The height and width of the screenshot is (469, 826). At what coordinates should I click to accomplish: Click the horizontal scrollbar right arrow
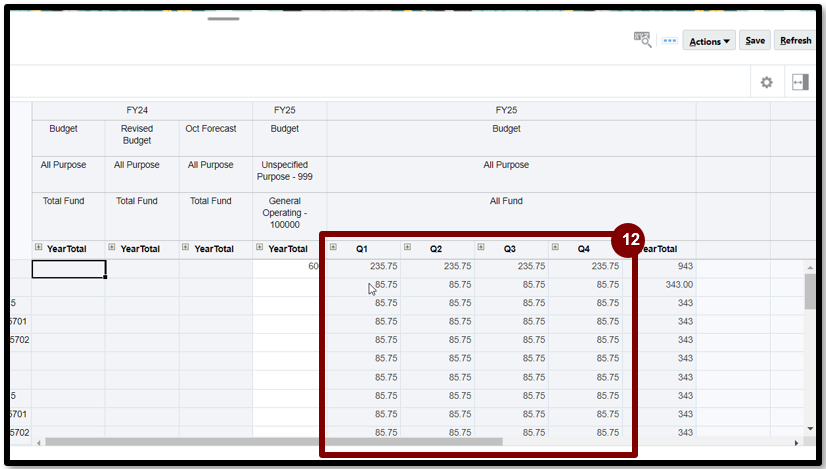coord(796,441)
